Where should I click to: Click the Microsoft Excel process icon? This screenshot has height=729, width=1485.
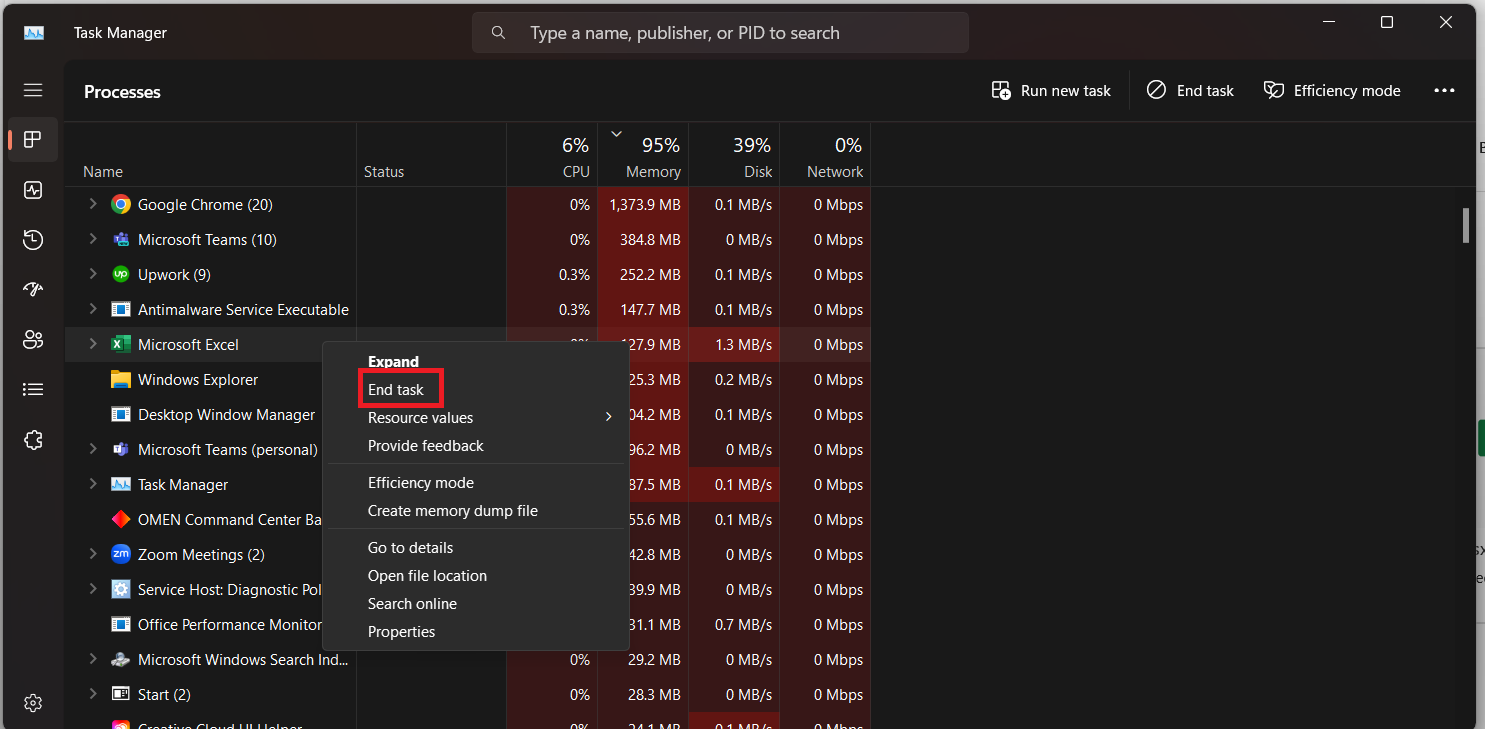coord(121,344)
